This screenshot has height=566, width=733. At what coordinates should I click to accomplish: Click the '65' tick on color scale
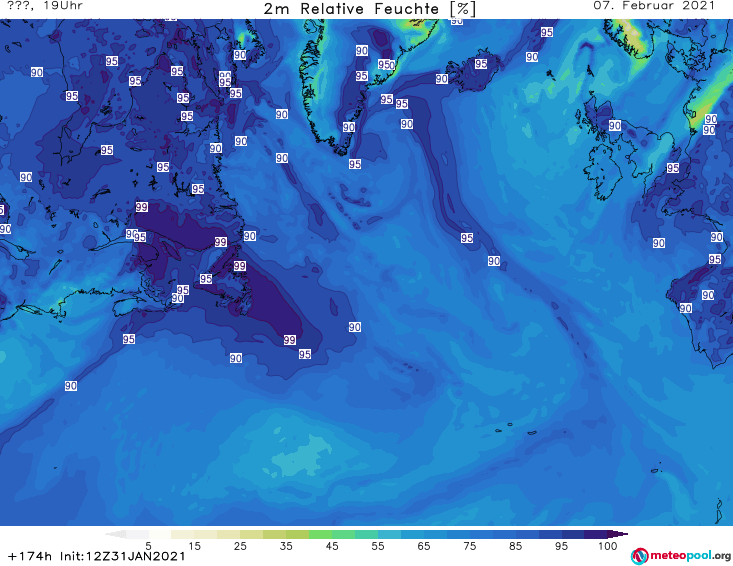424,545
